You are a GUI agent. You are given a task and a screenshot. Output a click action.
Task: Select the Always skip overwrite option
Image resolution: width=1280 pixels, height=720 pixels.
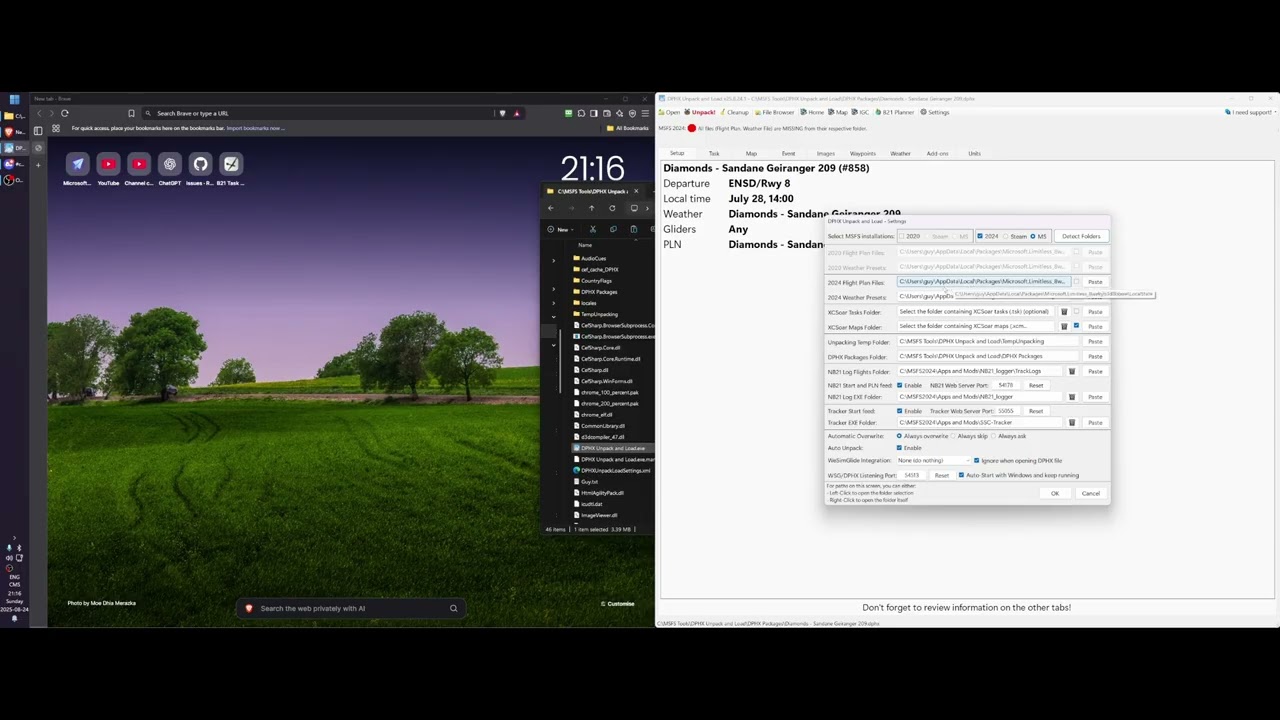(953, 436)
